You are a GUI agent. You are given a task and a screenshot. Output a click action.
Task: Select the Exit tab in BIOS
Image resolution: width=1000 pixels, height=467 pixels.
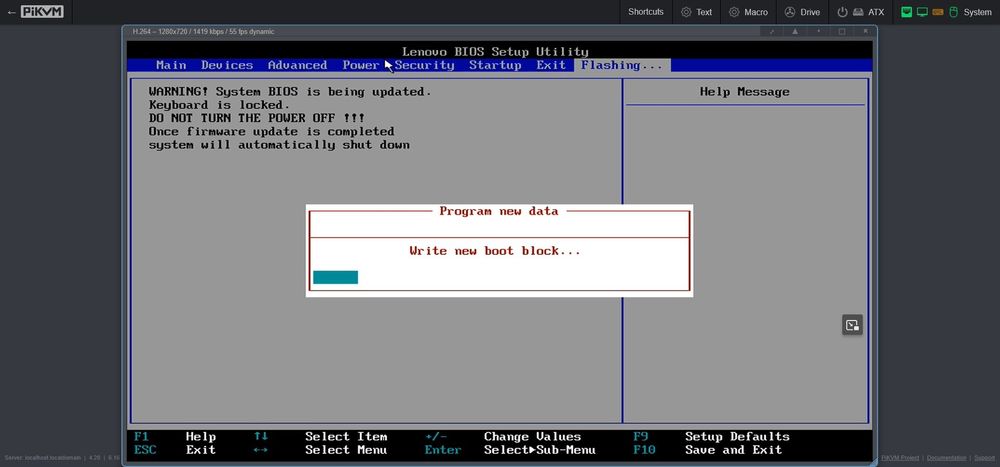click(550, 65)
